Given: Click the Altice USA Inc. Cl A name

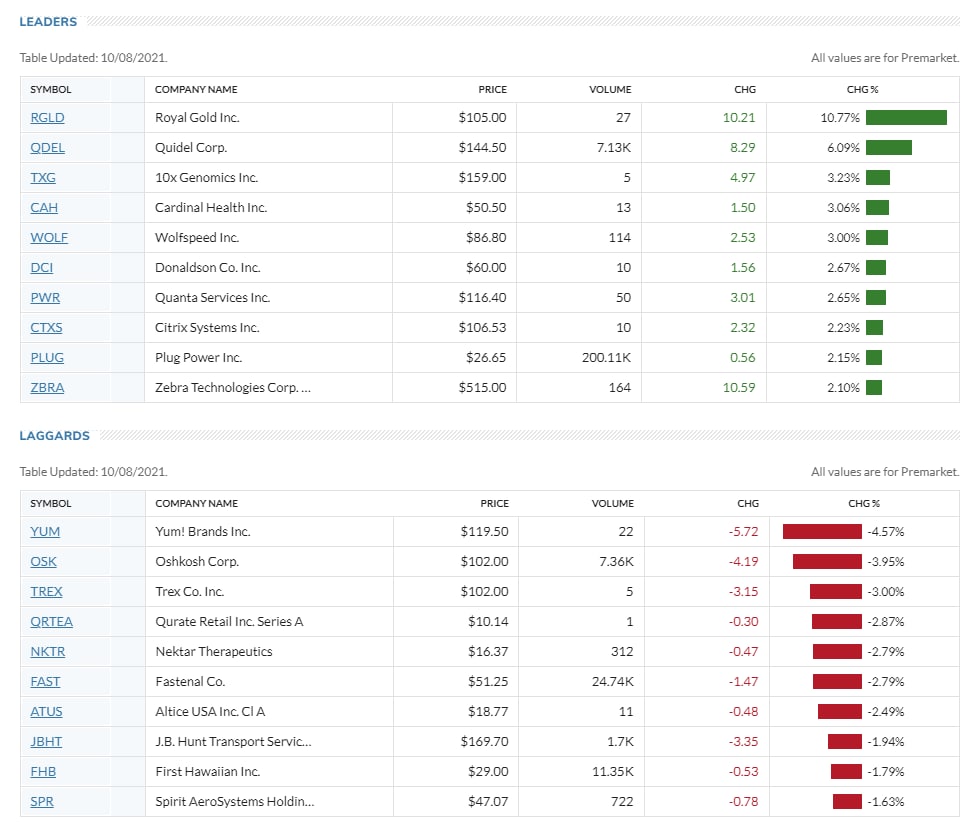Looking at the screenshot, I should pos(210,712).
